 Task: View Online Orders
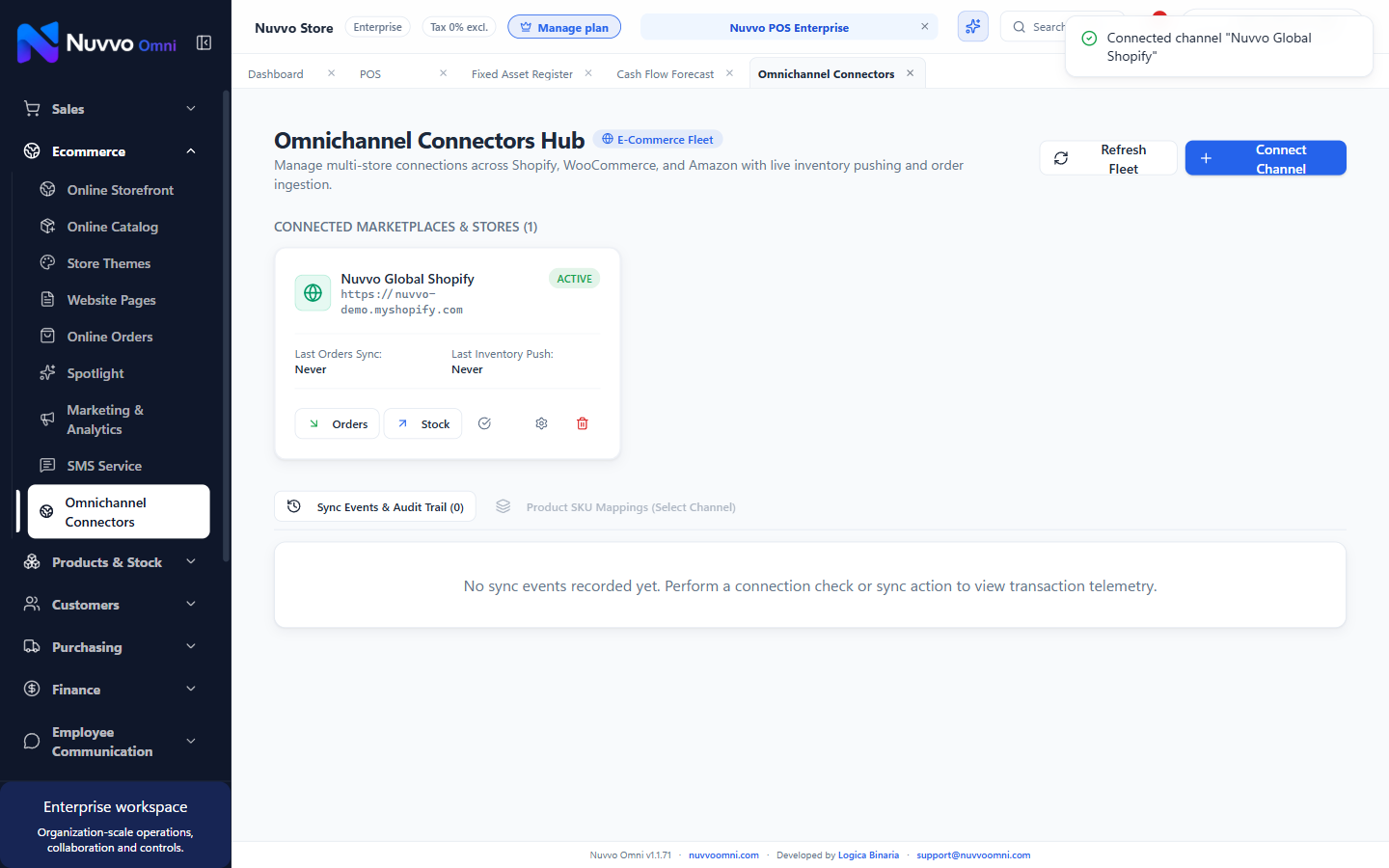[119, 337]
